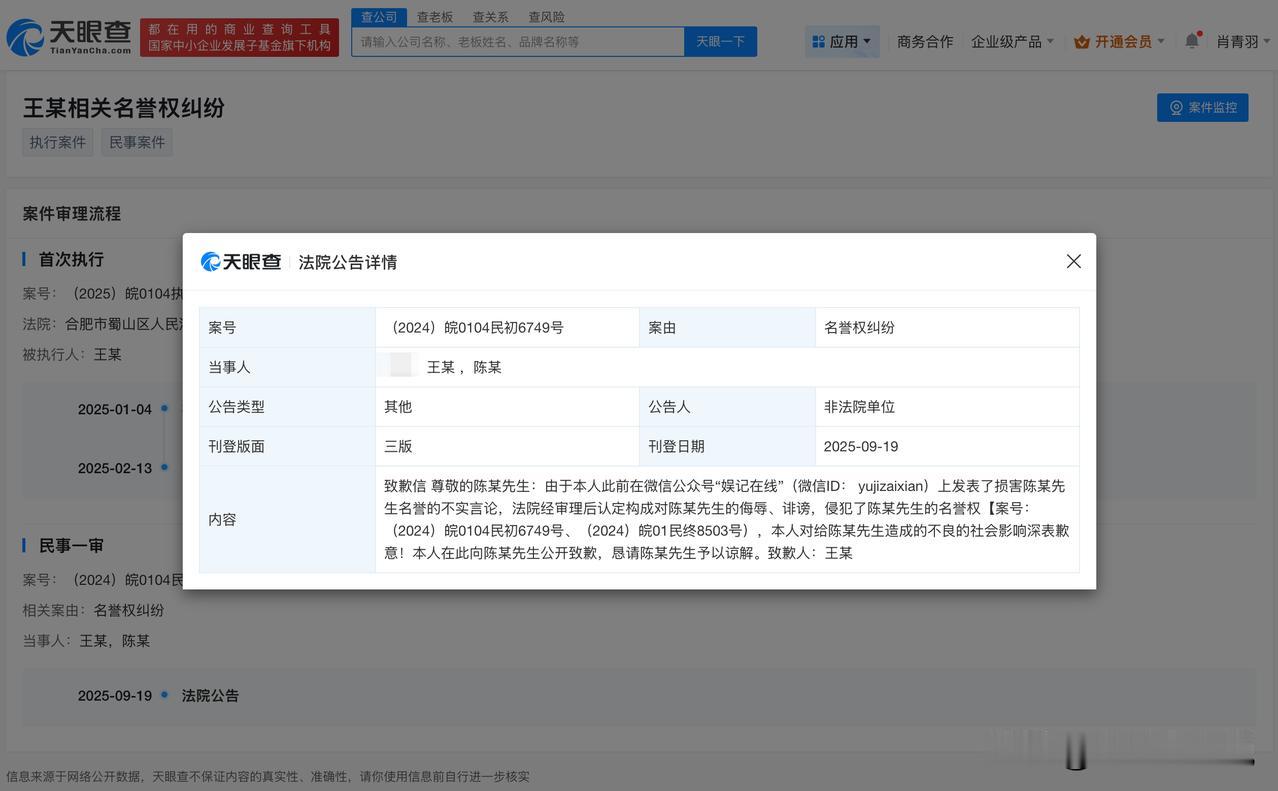Click the 2025-09-19 timeline date
Screen dimensions: 1278x791
point(115,696)
